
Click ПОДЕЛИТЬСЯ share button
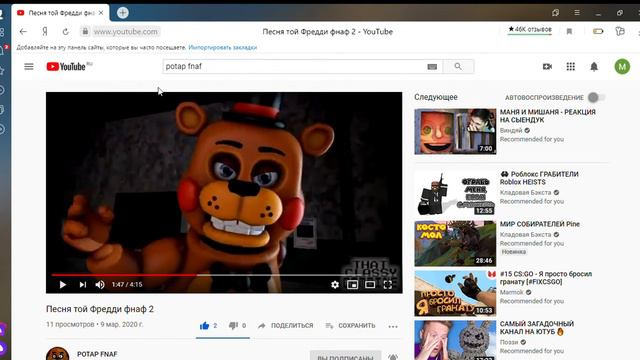pyautogui.click(x=286, y=326)
